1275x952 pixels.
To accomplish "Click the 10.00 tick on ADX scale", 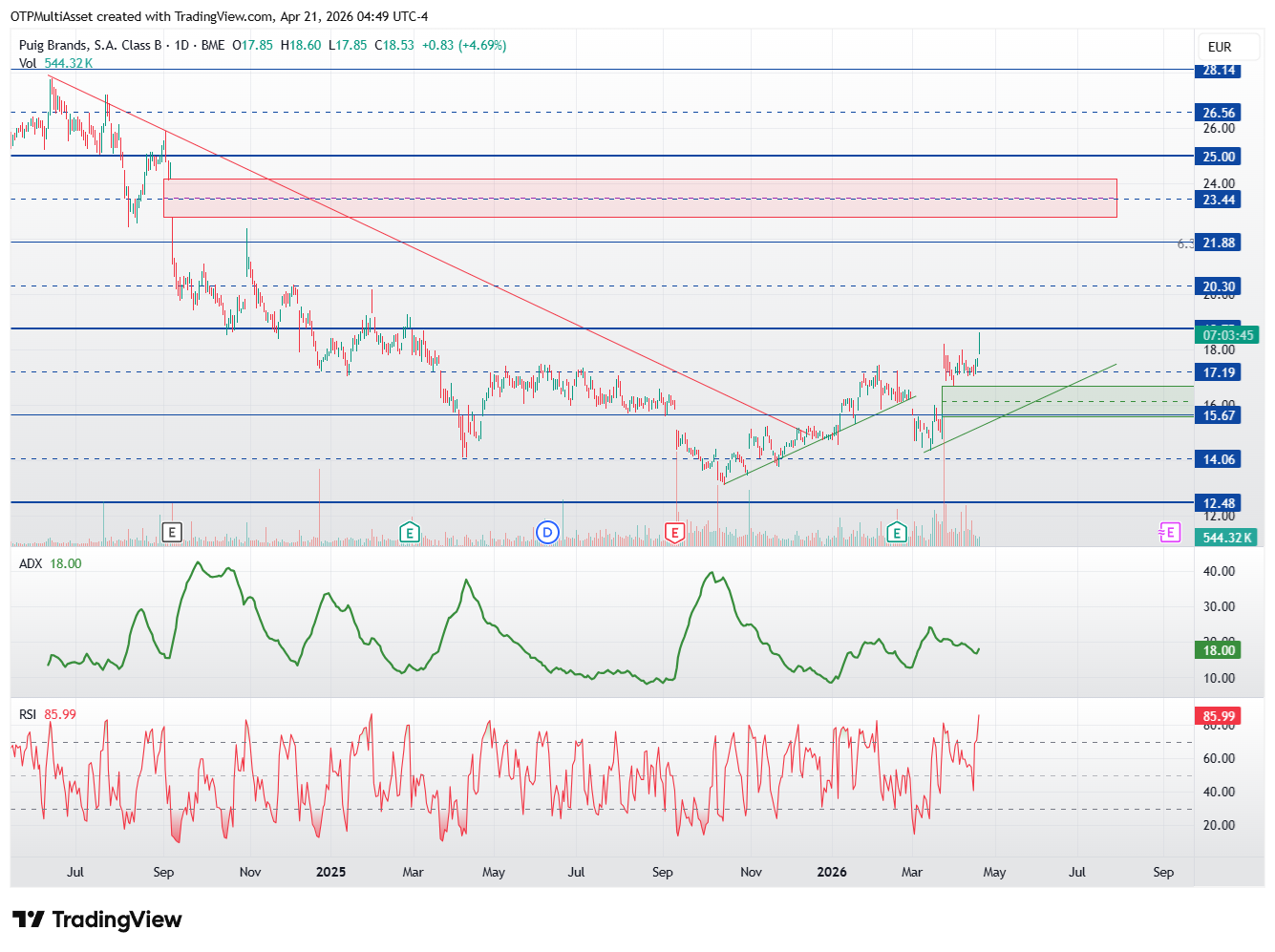I will (1219, 678).
